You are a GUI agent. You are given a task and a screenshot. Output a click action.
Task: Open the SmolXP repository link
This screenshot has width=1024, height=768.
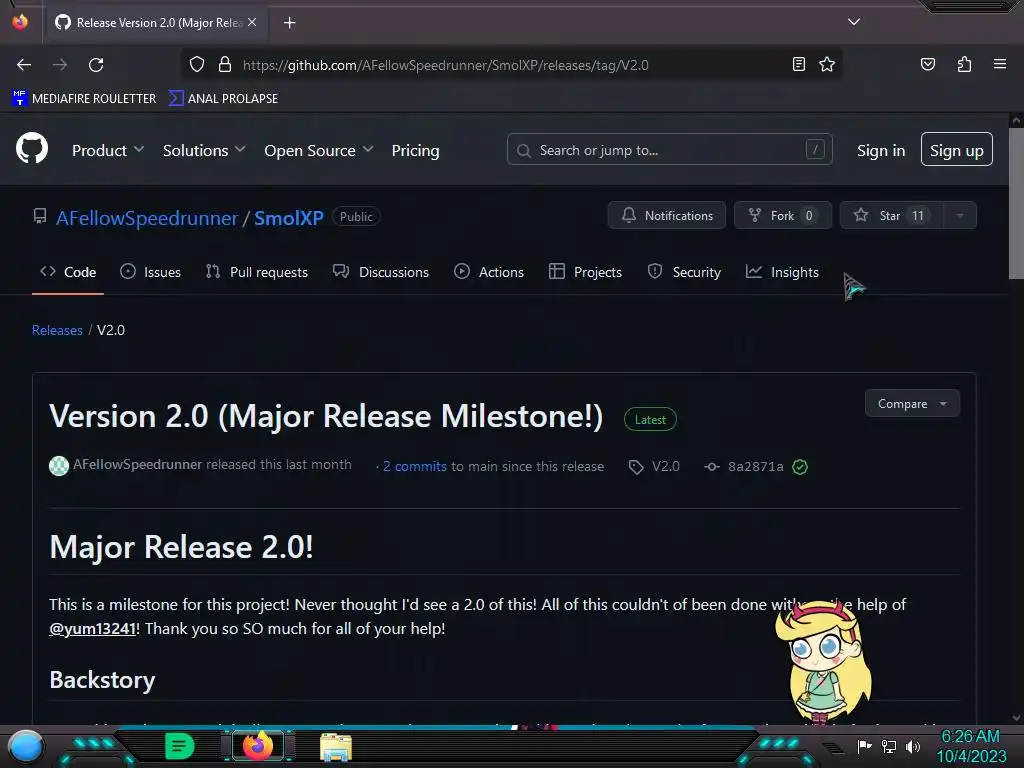pos(289,218)
